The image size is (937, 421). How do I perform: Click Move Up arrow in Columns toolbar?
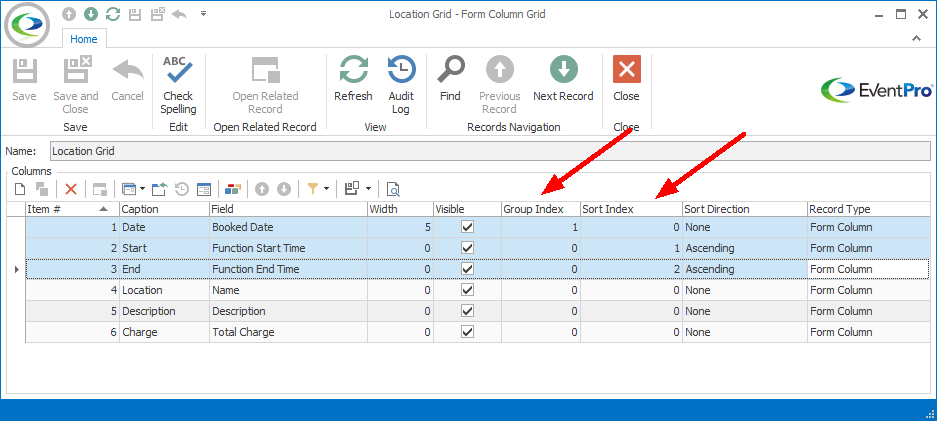click(262, 189)
